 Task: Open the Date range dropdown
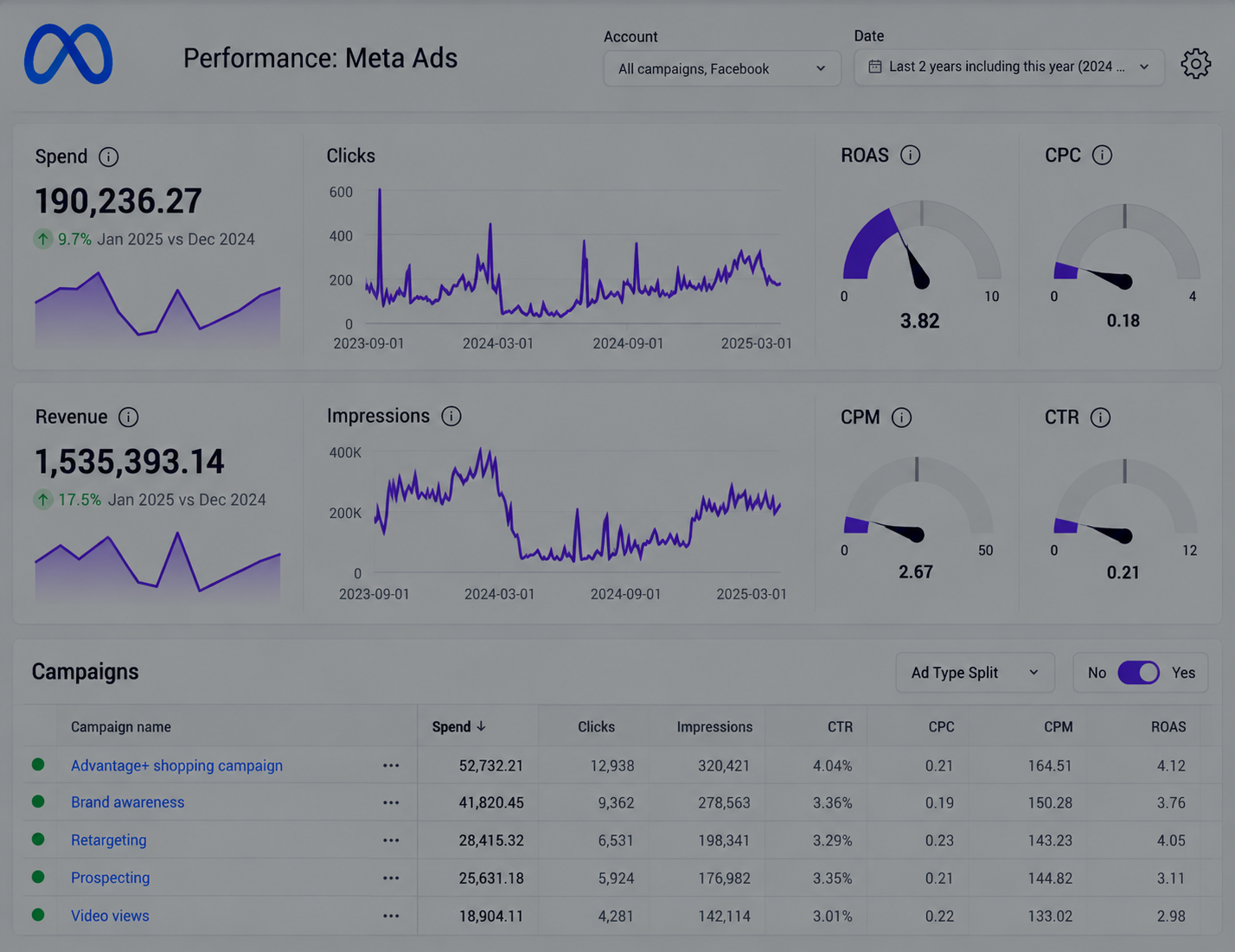click(x=1008, y=67)
